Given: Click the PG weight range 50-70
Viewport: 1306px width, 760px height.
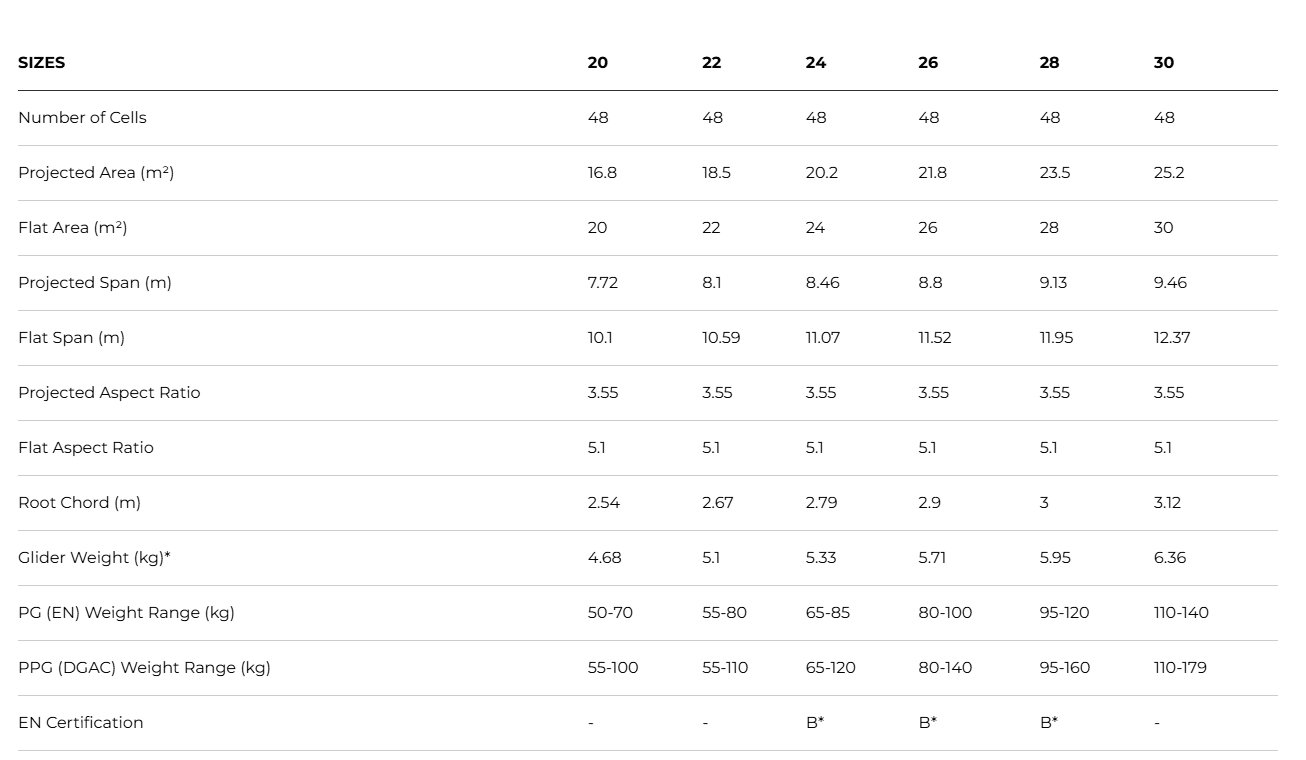Looking at the screenshot, I should 610,612.
